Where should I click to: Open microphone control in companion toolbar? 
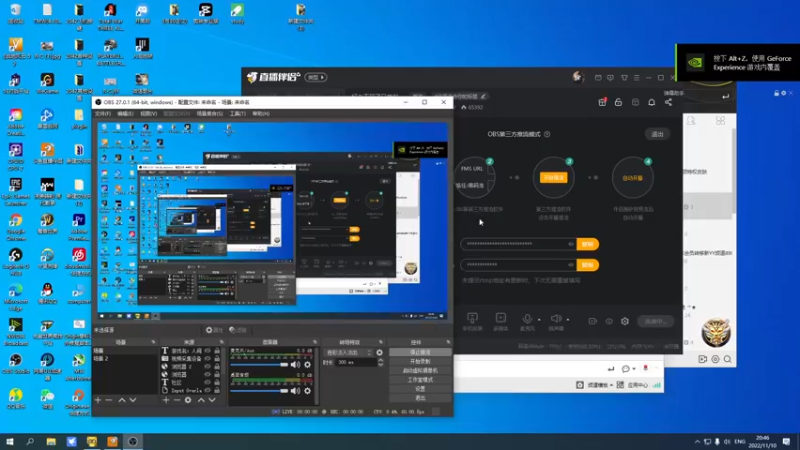(x=527, y=321)
